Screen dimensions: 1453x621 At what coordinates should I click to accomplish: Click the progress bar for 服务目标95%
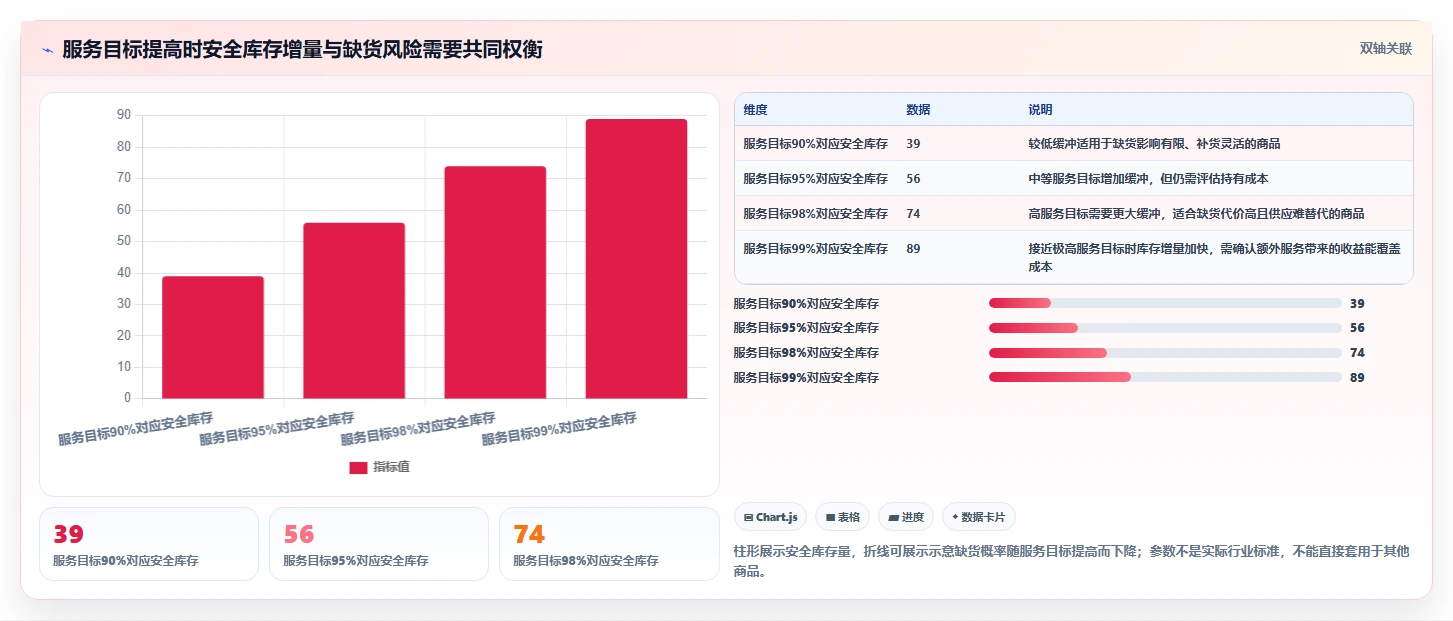click(1165, 328)
